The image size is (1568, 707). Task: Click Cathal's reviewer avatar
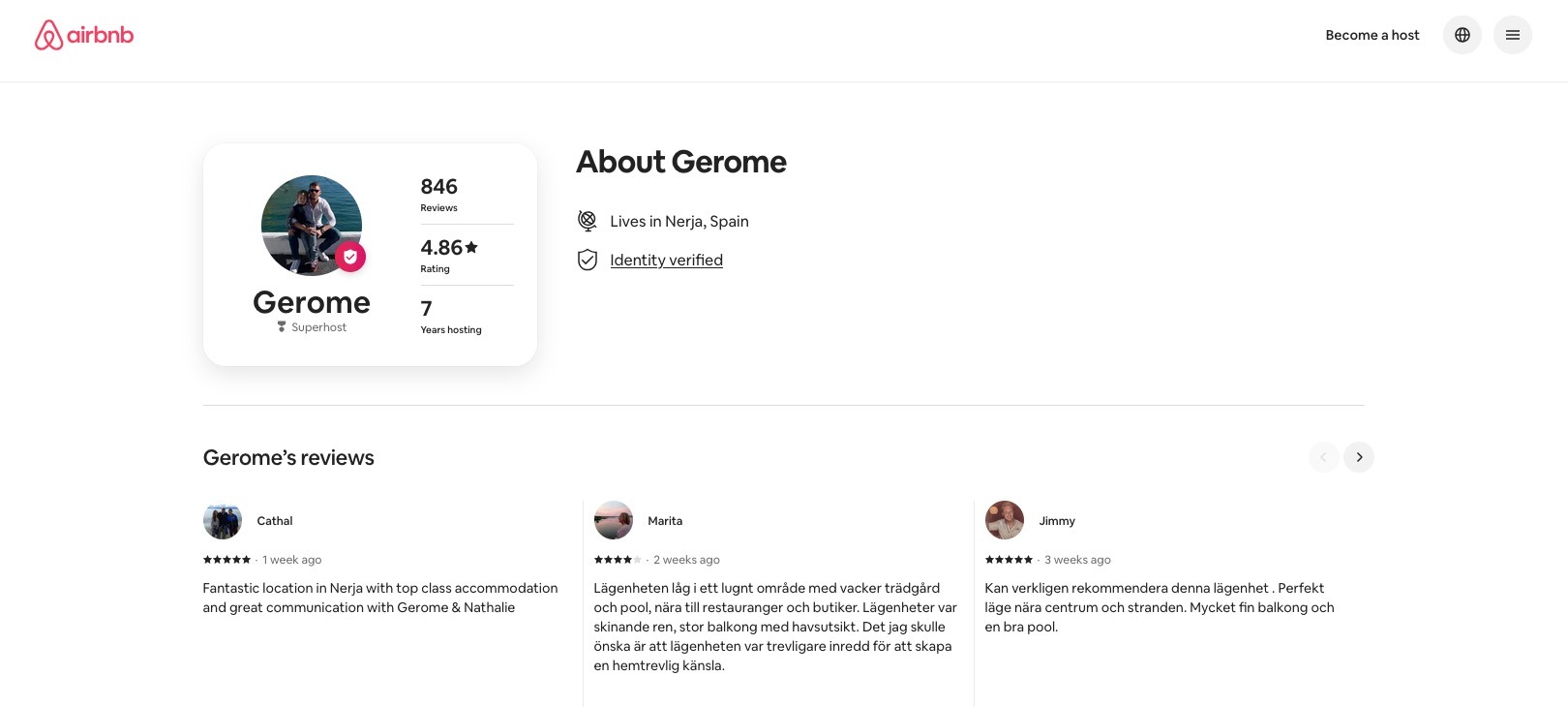(223, 521)
